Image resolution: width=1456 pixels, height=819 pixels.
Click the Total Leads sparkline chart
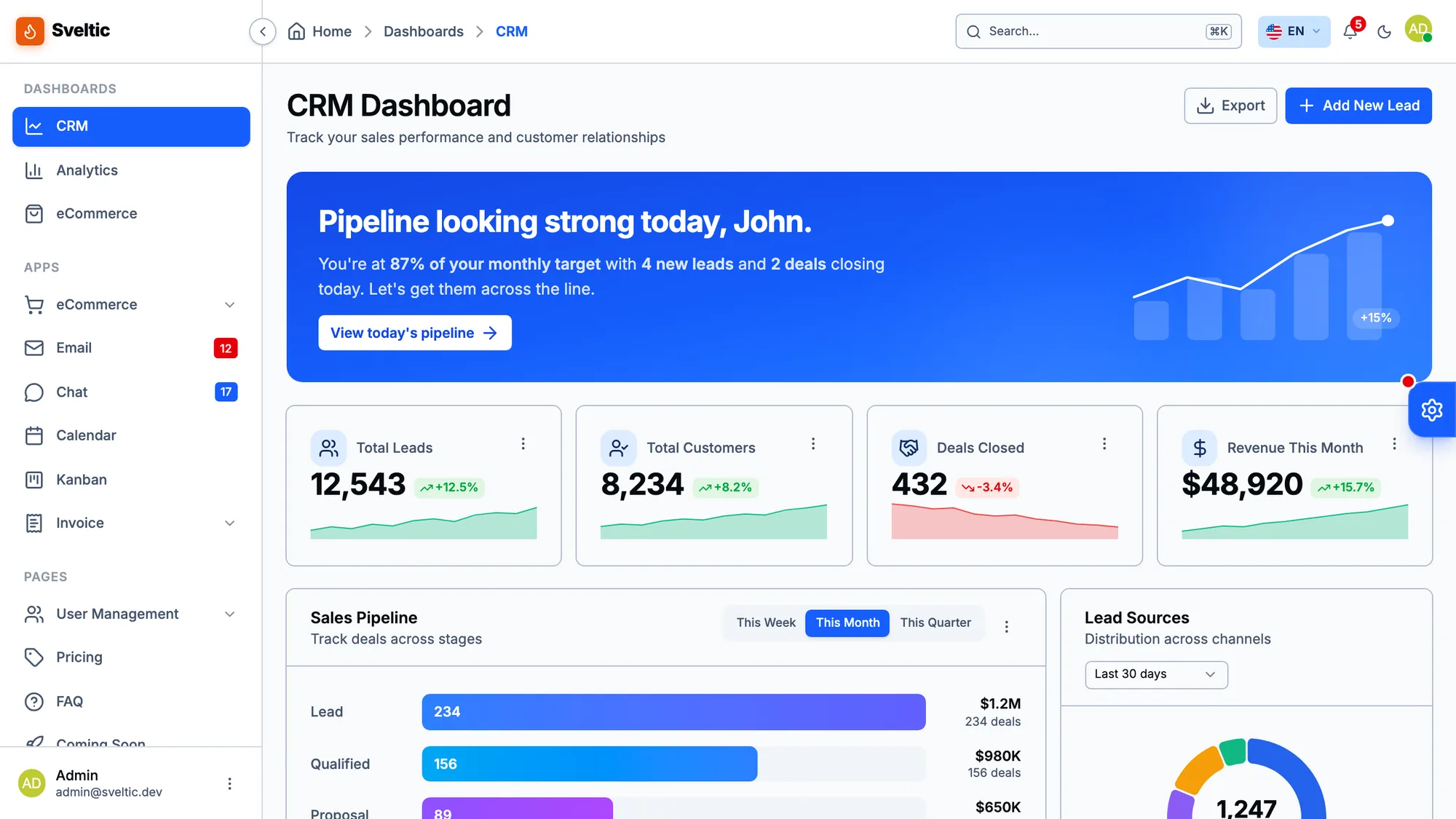424,523
